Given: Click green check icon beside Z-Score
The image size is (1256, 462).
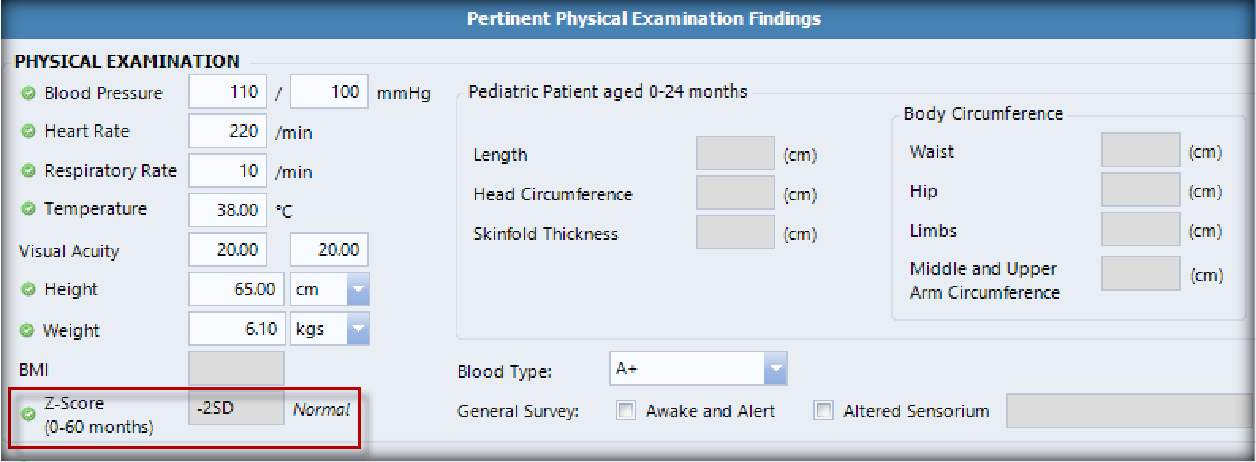Looking at the screenshot, I should pyautogui.click(x=29, y=411).
